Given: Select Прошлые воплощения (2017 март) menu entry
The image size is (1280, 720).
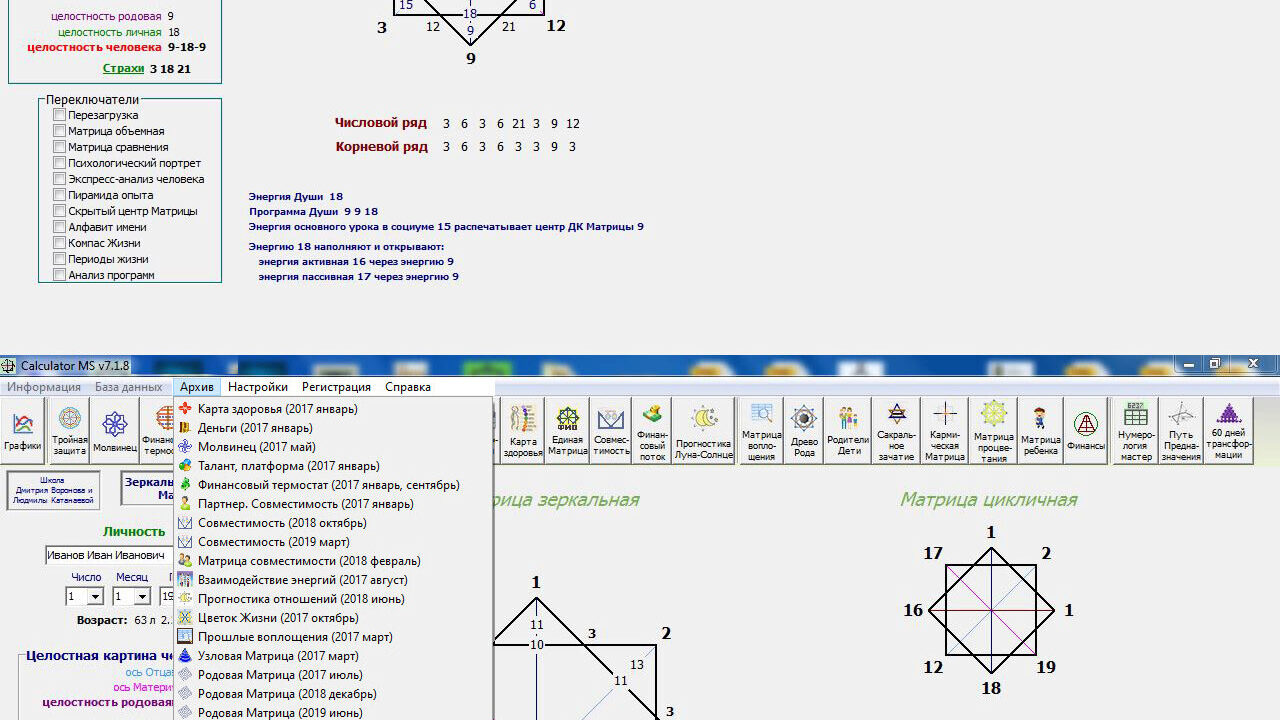Looking at the screenshot, I should click(x=294, y=637).
